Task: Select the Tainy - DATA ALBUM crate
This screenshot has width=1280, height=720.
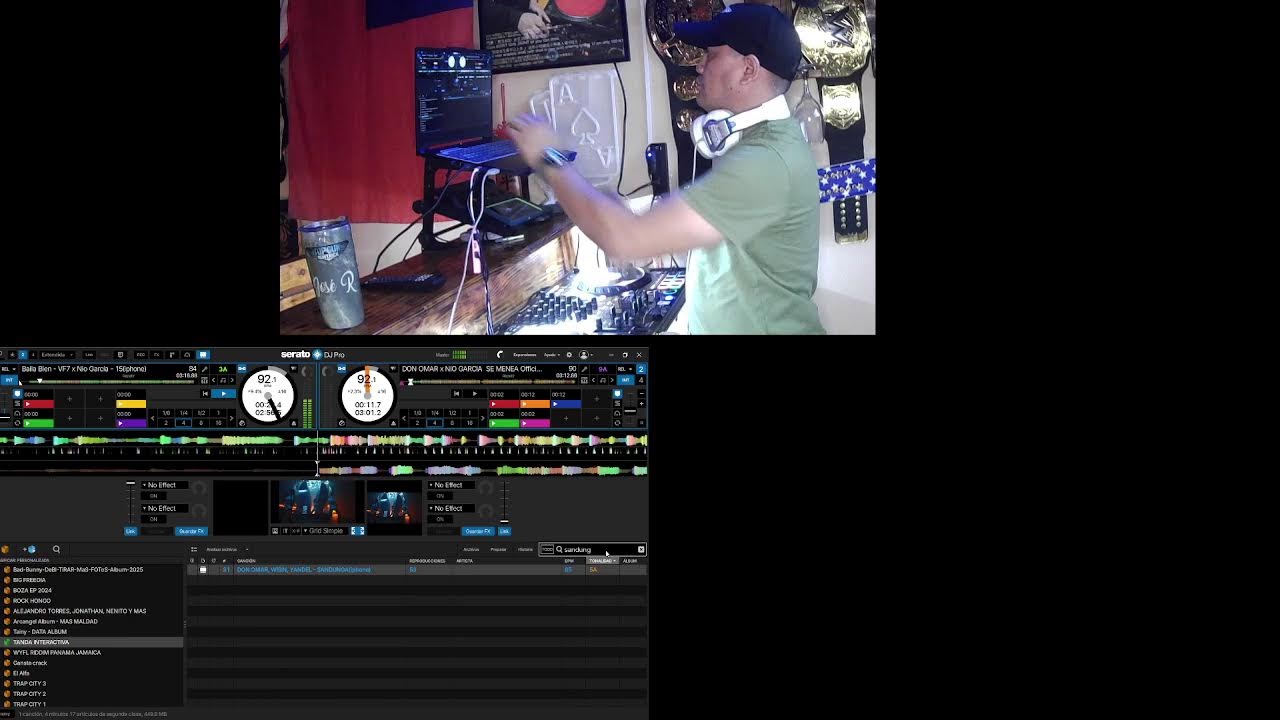Action: tap(40, 632)
